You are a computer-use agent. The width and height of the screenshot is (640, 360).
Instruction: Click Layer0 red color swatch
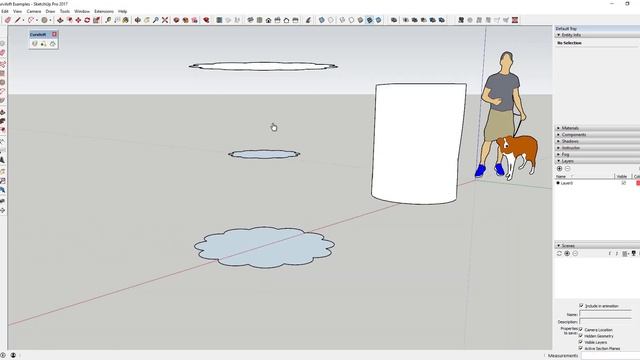(638, 183)
